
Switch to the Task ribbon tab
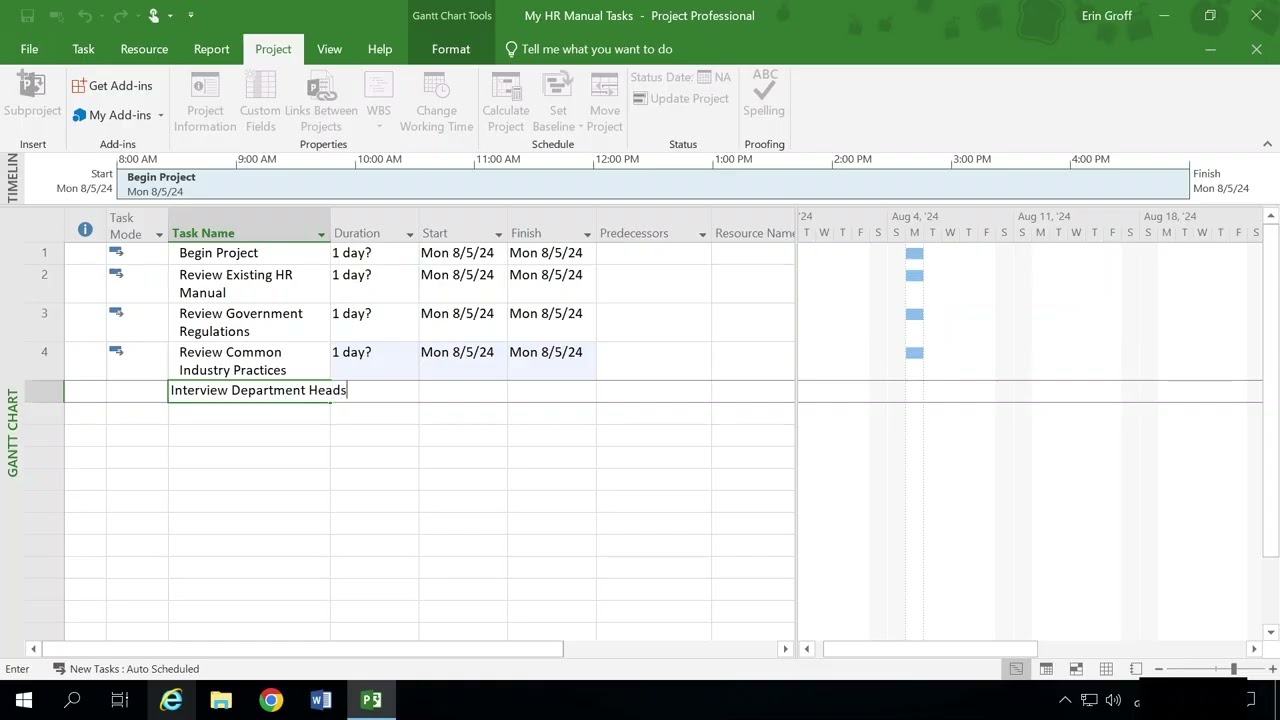coord(83,49)
